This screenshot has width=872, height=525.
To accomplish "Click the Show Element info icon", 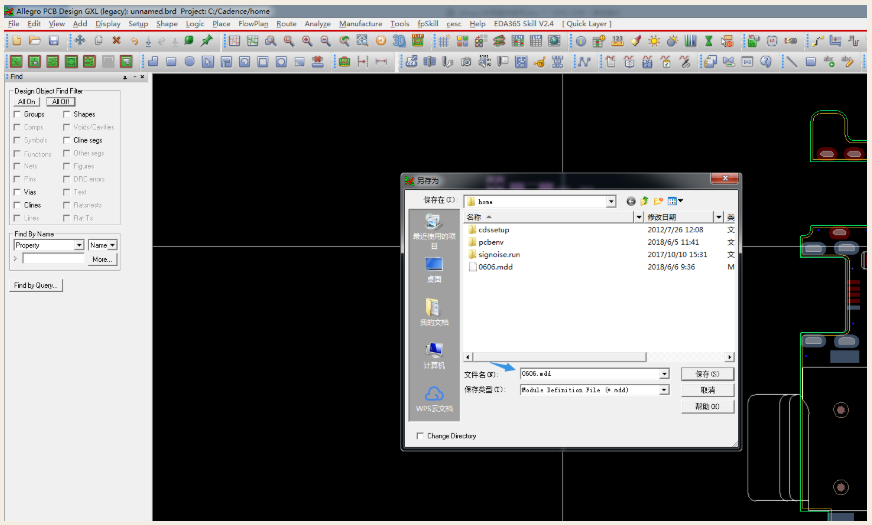I will 581,41.
